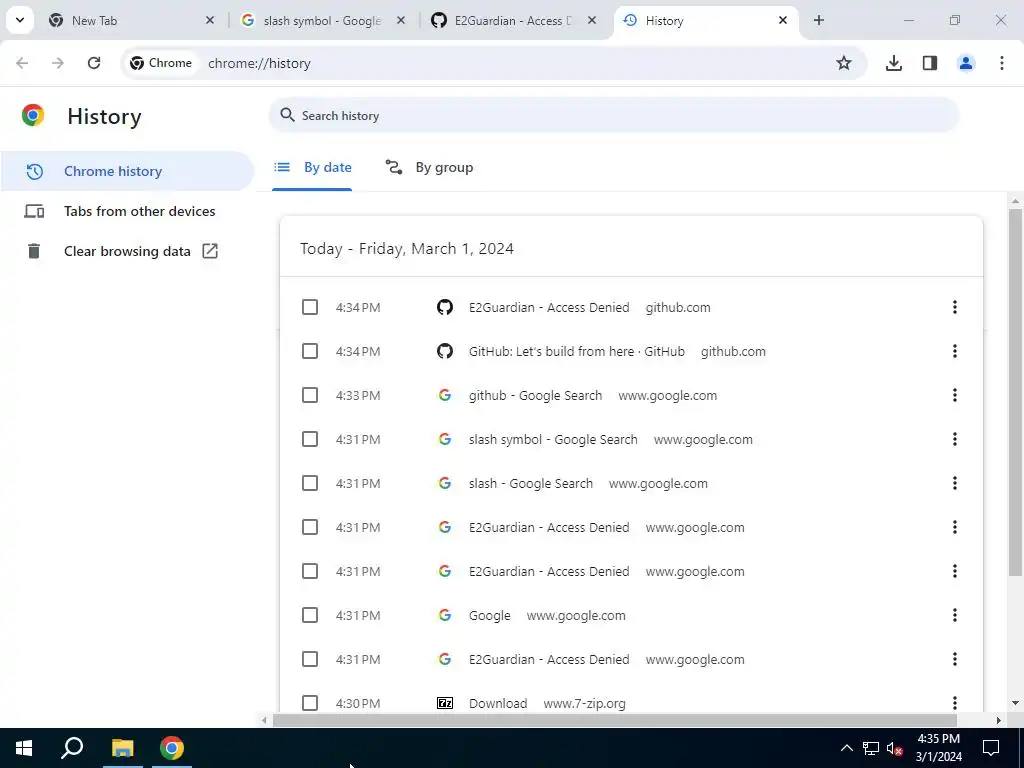
Task: Switch to By date view
Action: pos(312,167)
